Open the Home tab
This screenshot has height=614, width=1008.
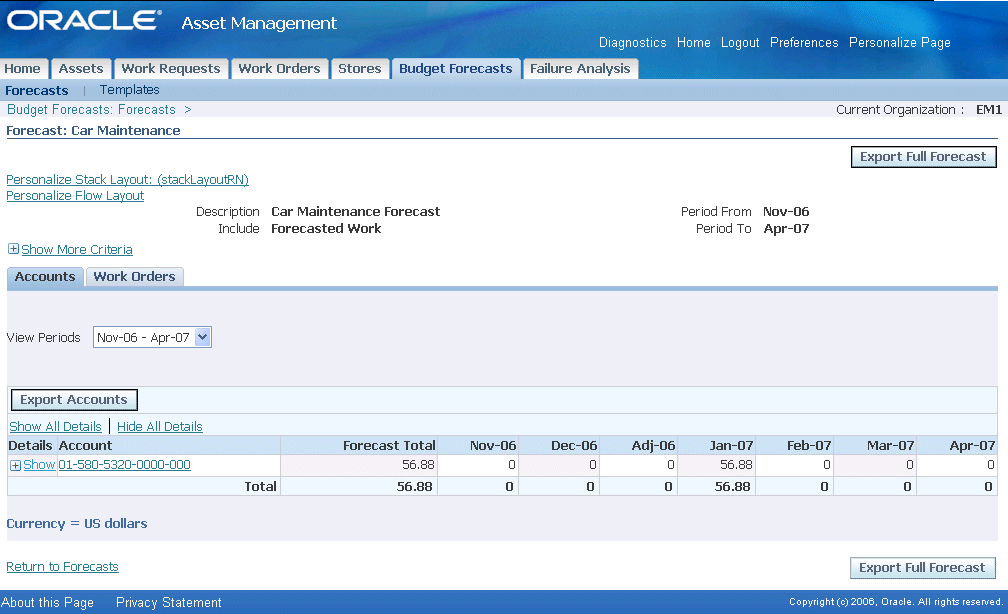(22, 69)
